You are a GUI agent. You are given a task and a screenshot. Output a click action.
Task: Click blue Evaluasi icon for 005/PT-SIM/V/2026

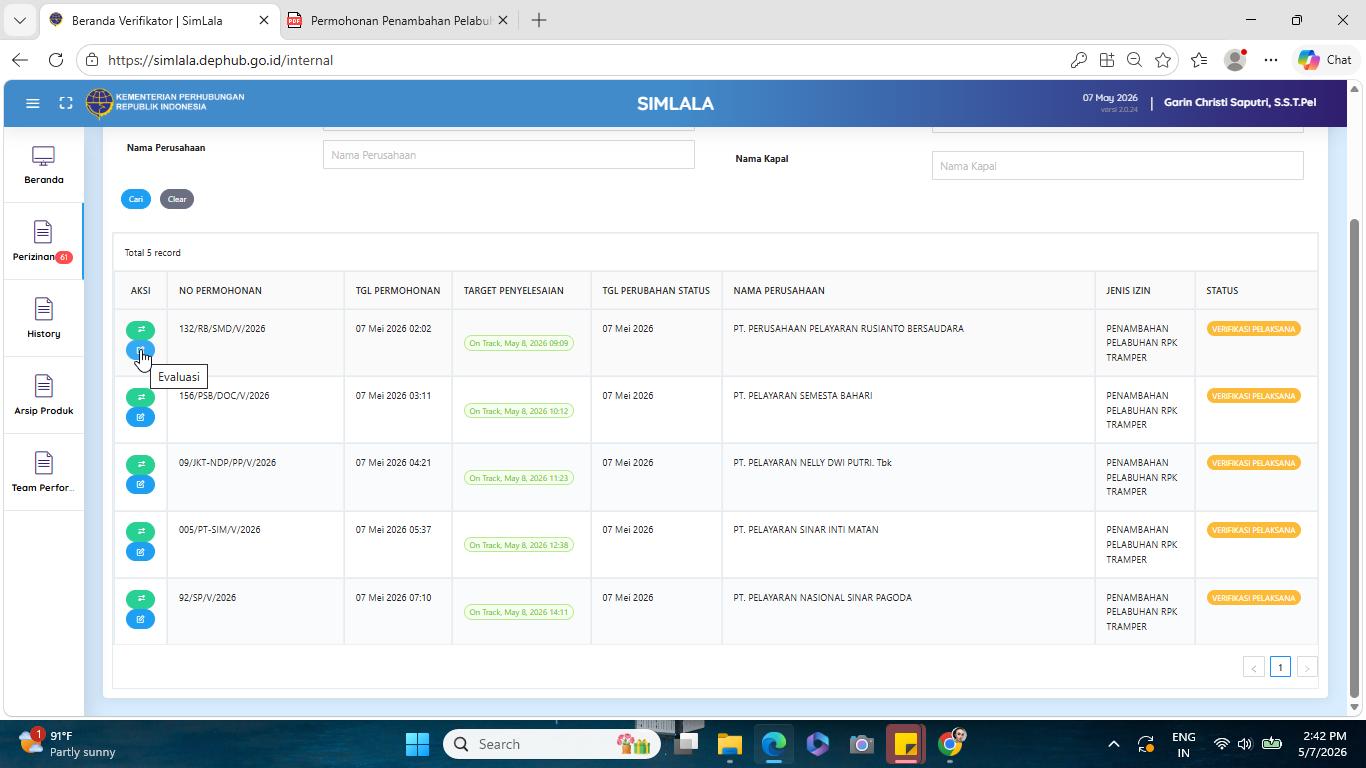pyautogui.click(x=140, y=551)
